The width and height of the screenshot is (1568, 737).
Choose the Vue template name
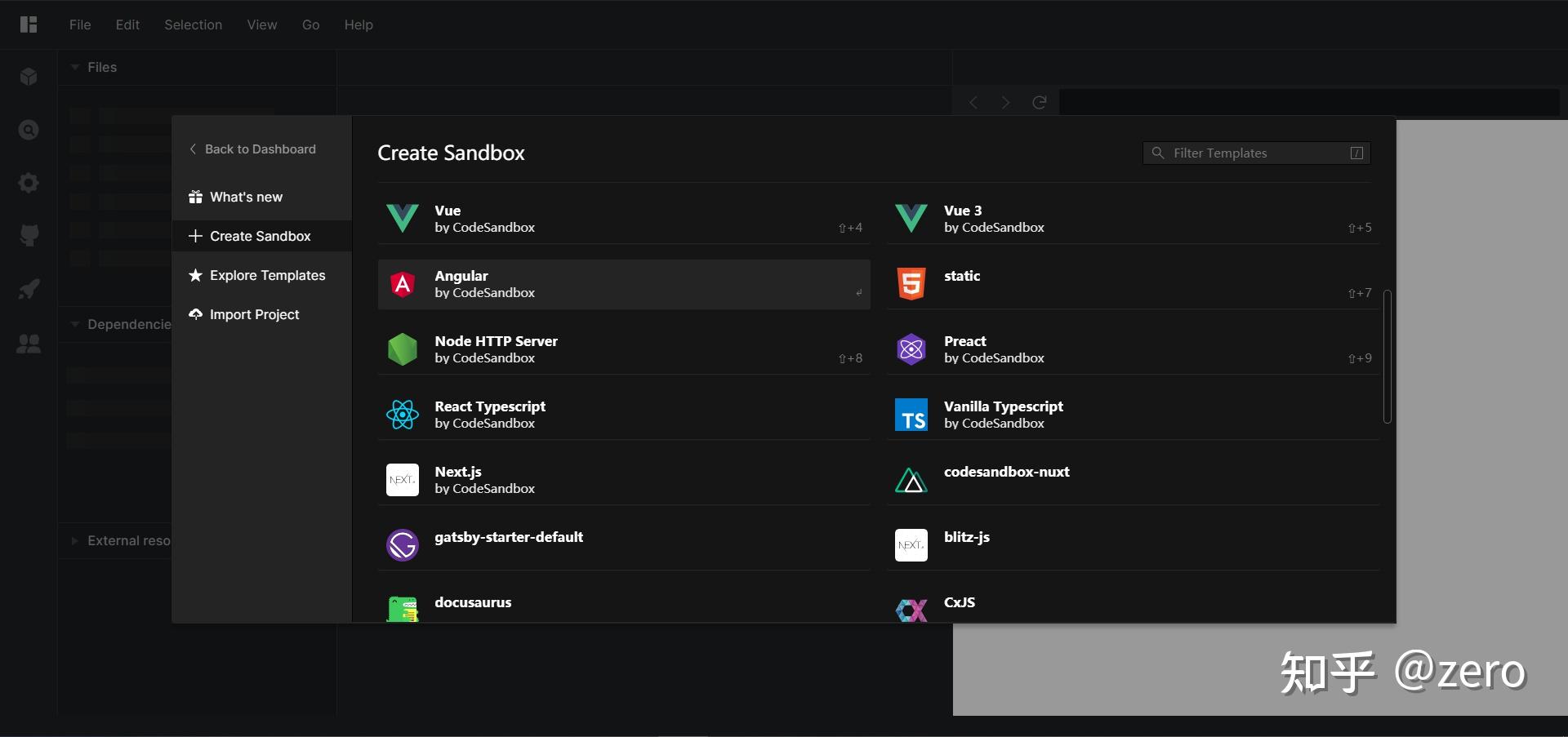click(448, 211)
